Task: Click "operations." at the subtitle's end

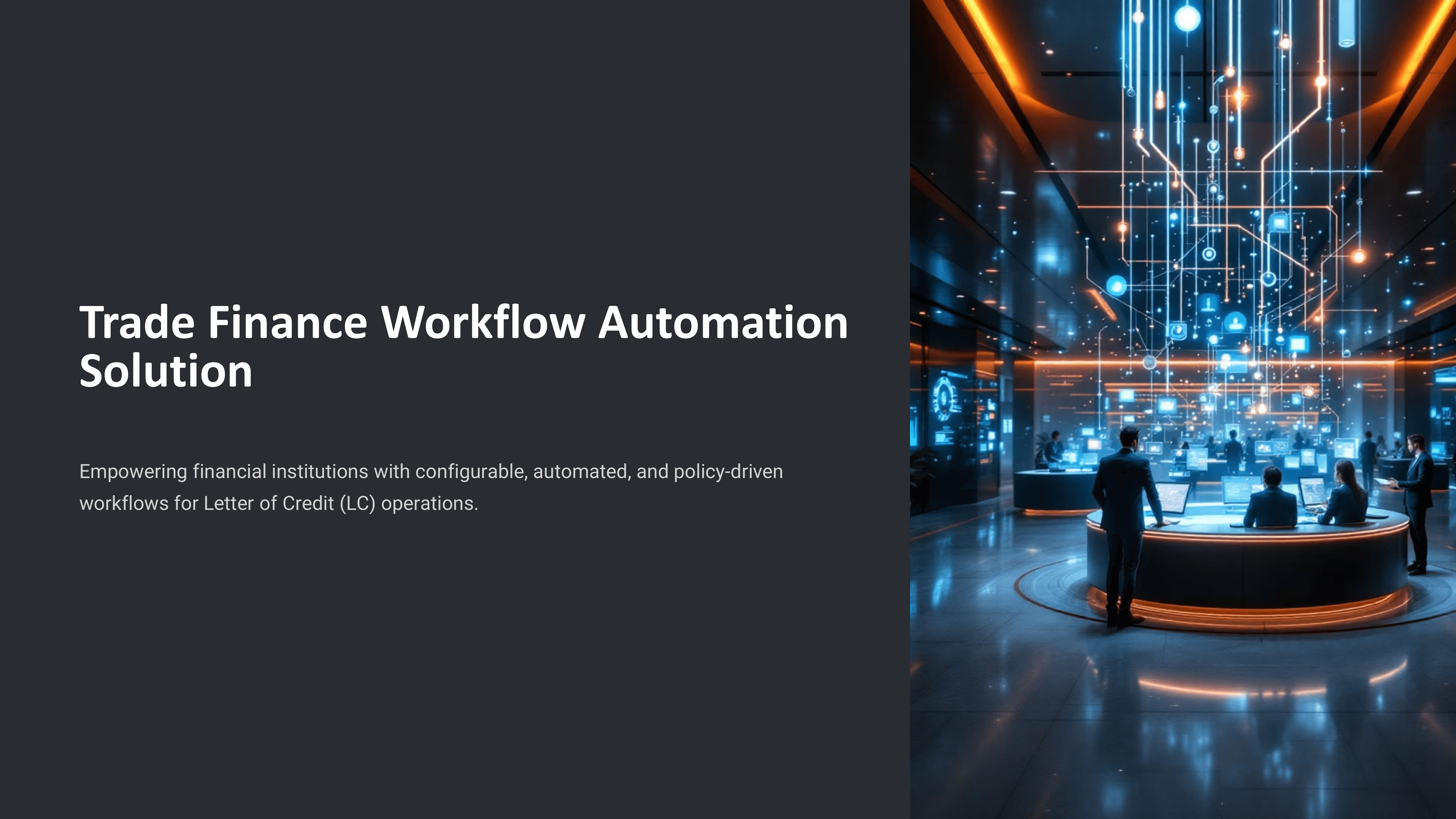Action: click(x=430, y=503)
